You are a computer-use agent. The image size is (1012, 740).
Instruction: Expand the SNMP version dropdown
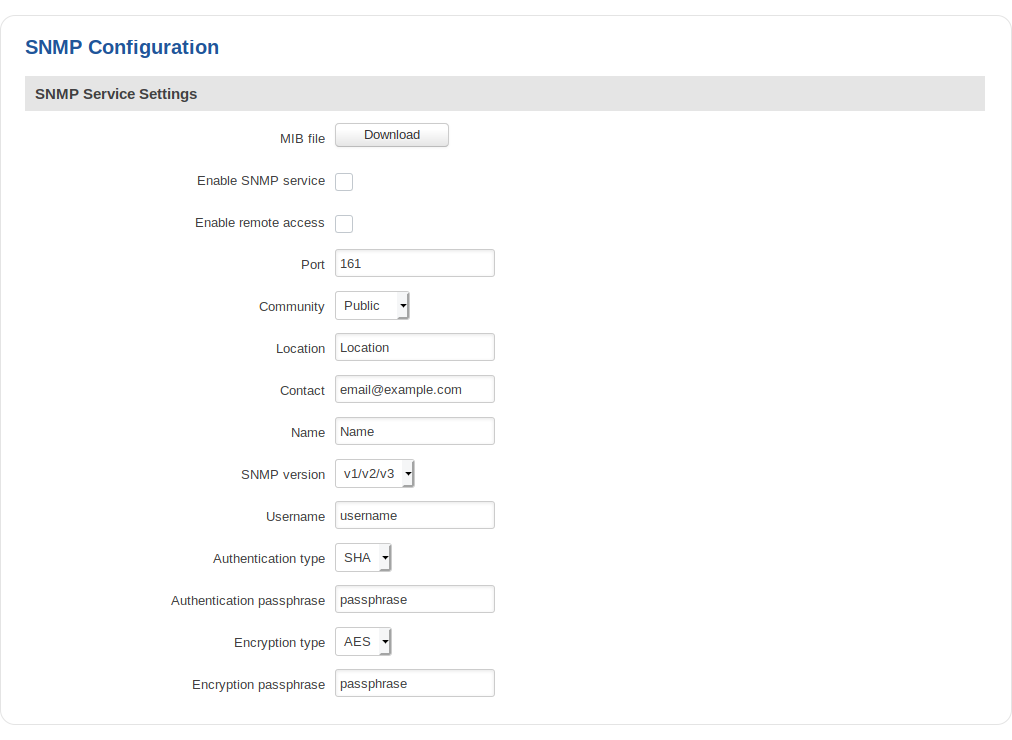[x=374, y=474]
